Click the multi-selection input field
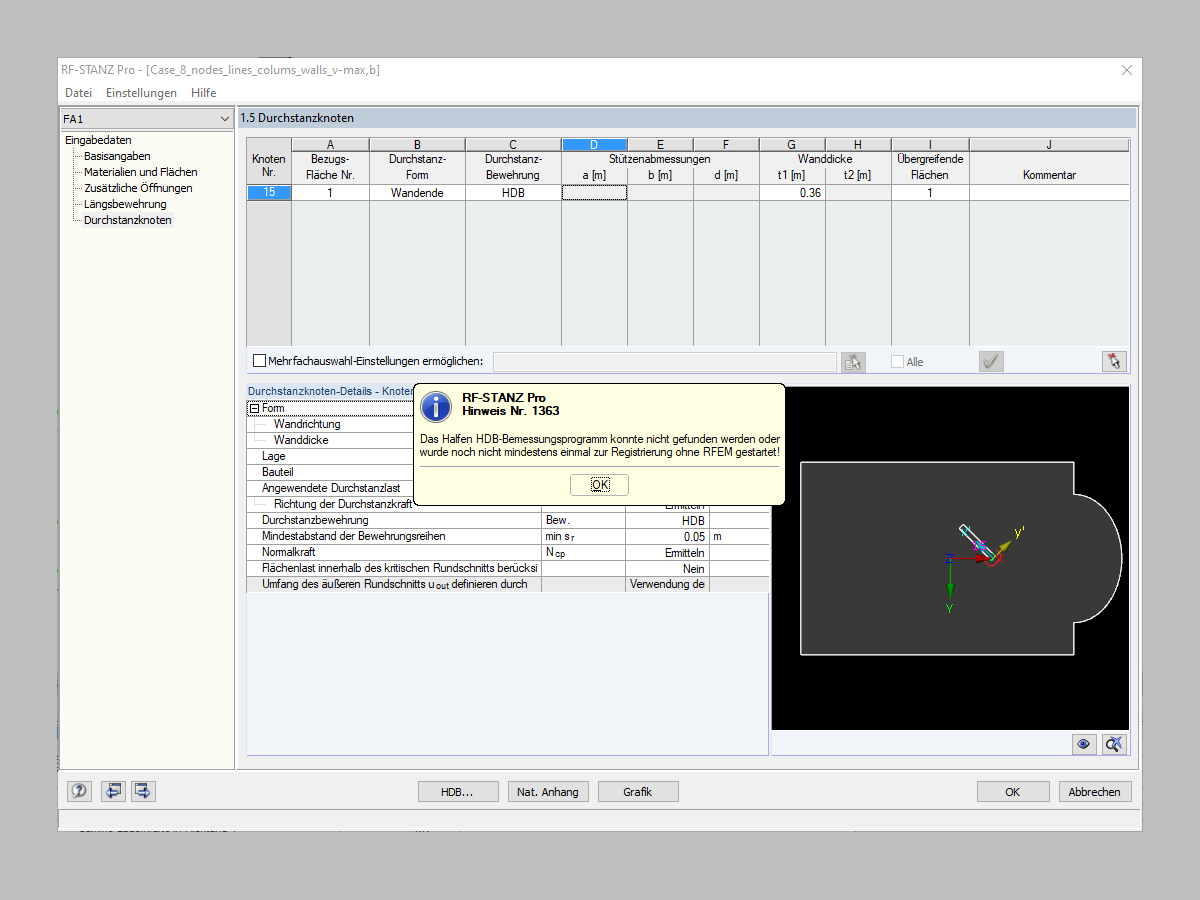 click(664, 362)
